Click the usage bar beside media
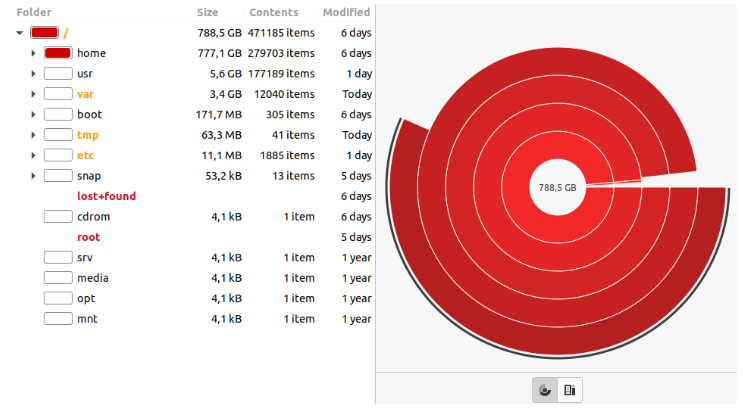The image size is (743, 410). coord(57,278)
